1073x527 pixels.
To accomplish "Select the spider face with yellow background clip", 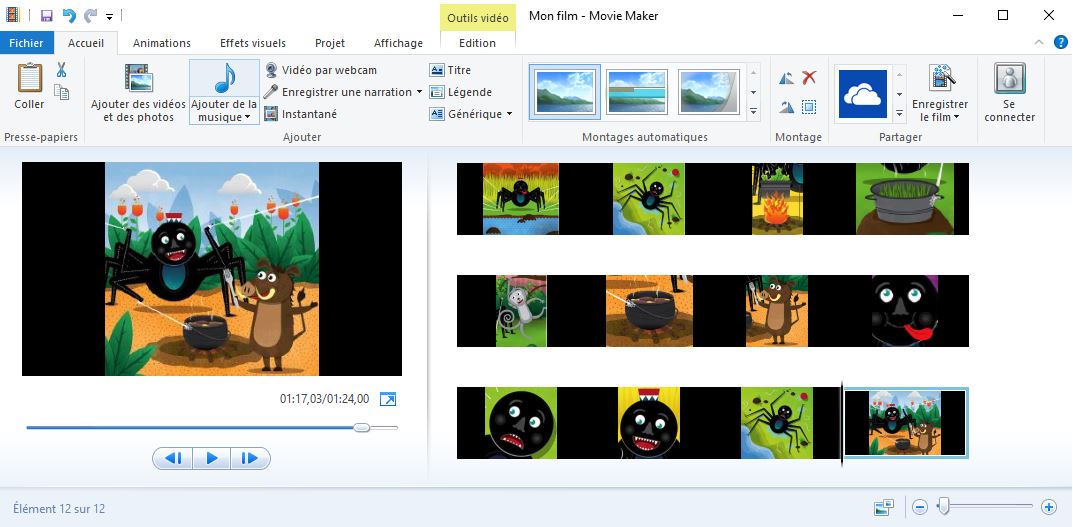I will pos(649,423).
